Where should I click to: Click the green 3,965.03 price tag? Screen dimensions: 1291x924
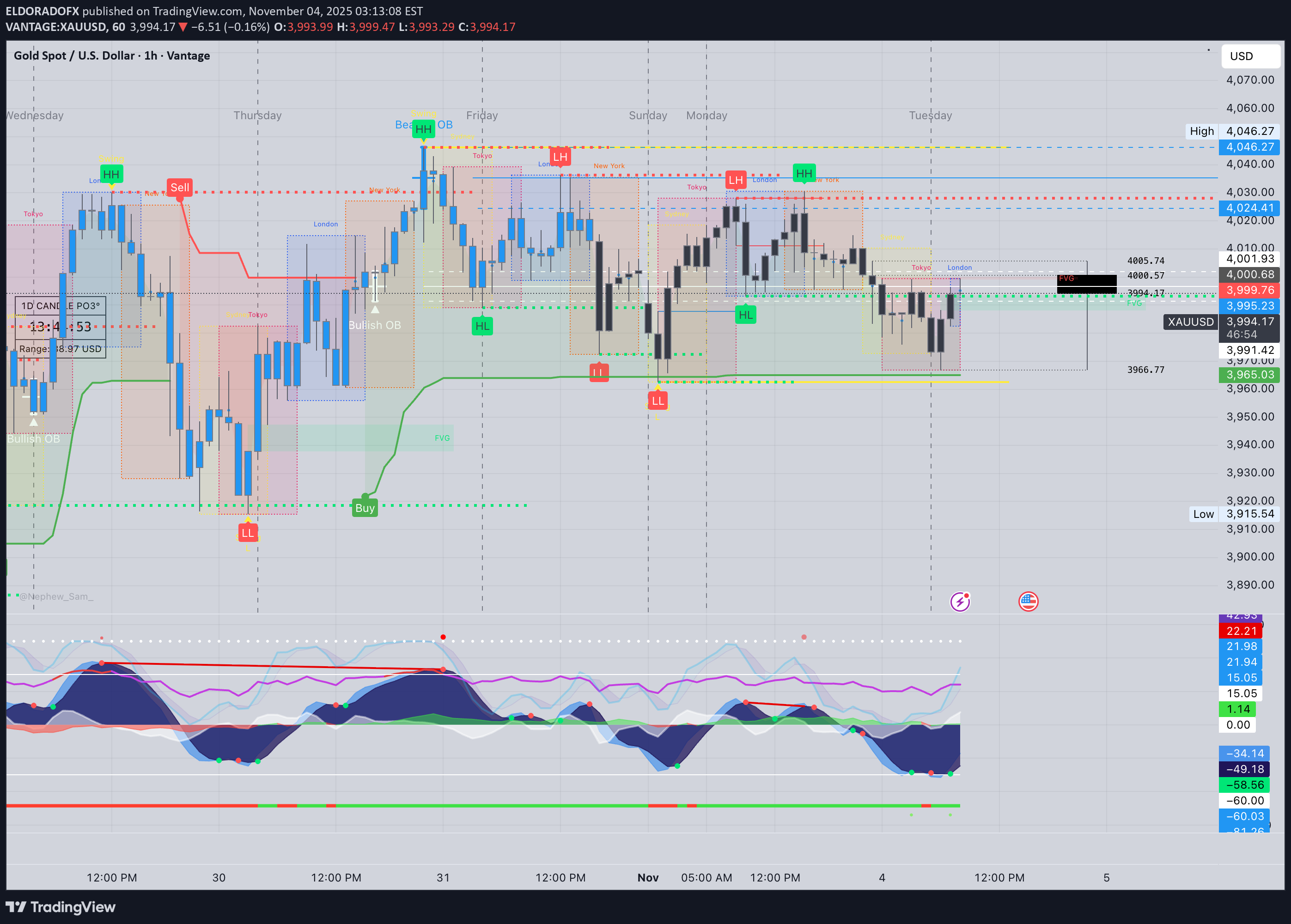[x=1249, y=375]
